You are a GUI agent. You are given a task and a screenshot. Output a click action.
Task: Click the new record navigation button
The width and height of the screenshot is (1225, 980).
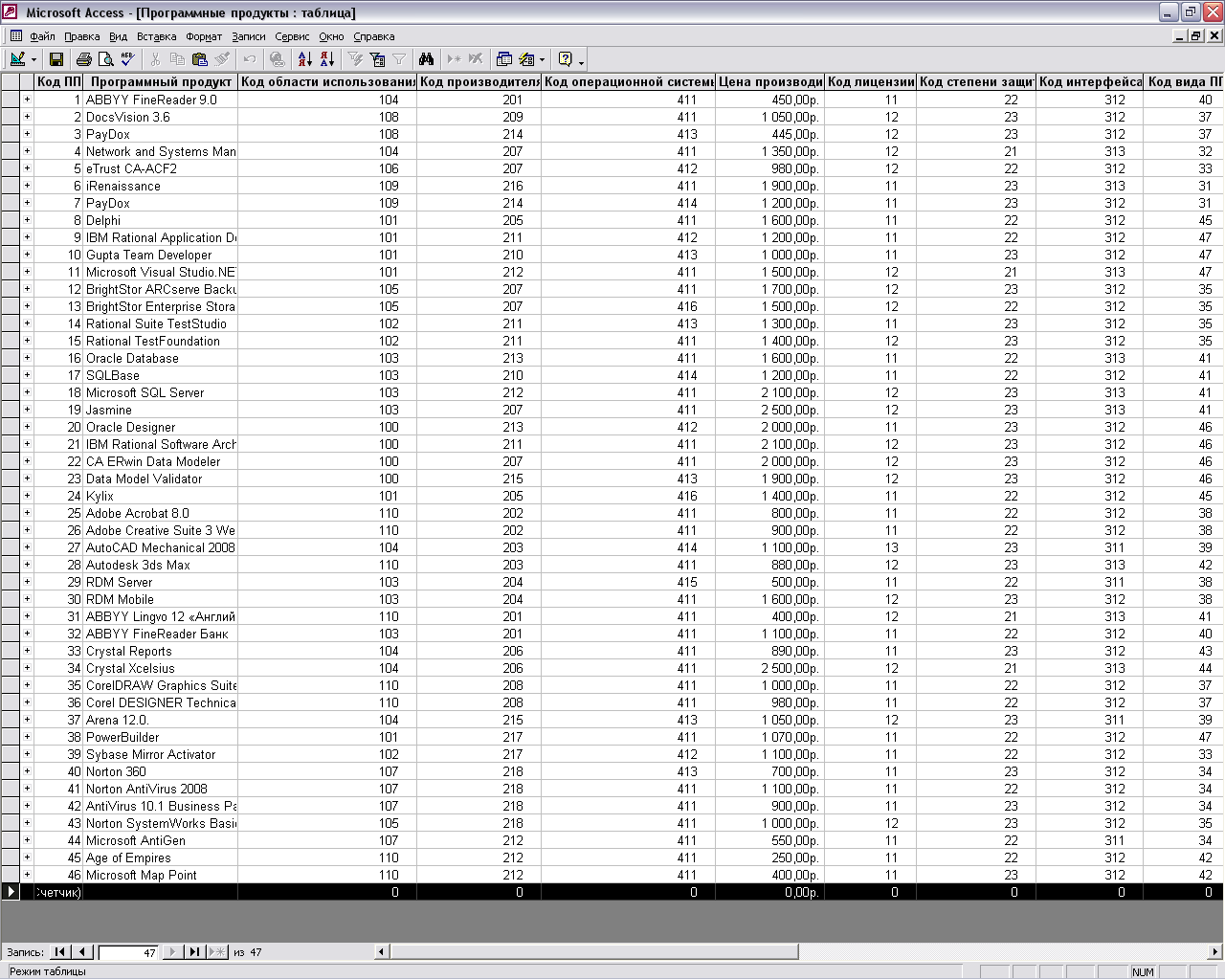pos(217,951)
